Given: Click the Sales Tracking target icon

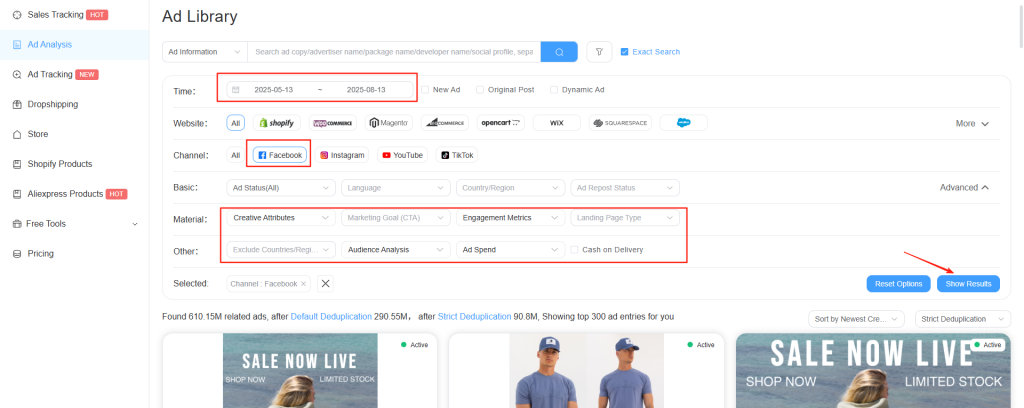Looking at the screenshot, I should (x=17, y=14).
